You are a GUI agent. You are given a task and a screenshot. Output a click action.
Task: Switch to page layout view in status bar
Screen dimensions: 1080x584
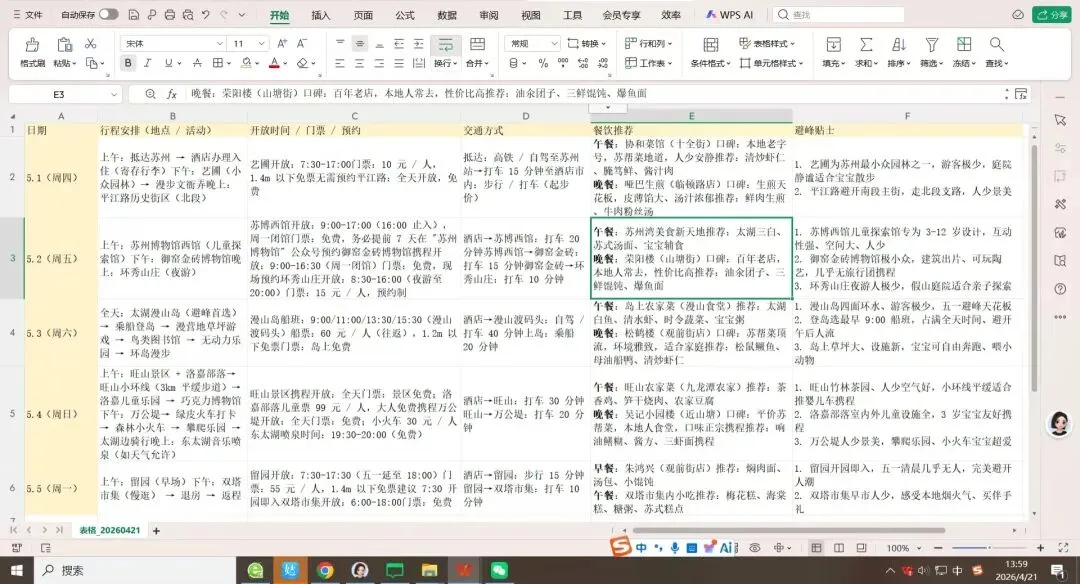(x=839, y=548)
